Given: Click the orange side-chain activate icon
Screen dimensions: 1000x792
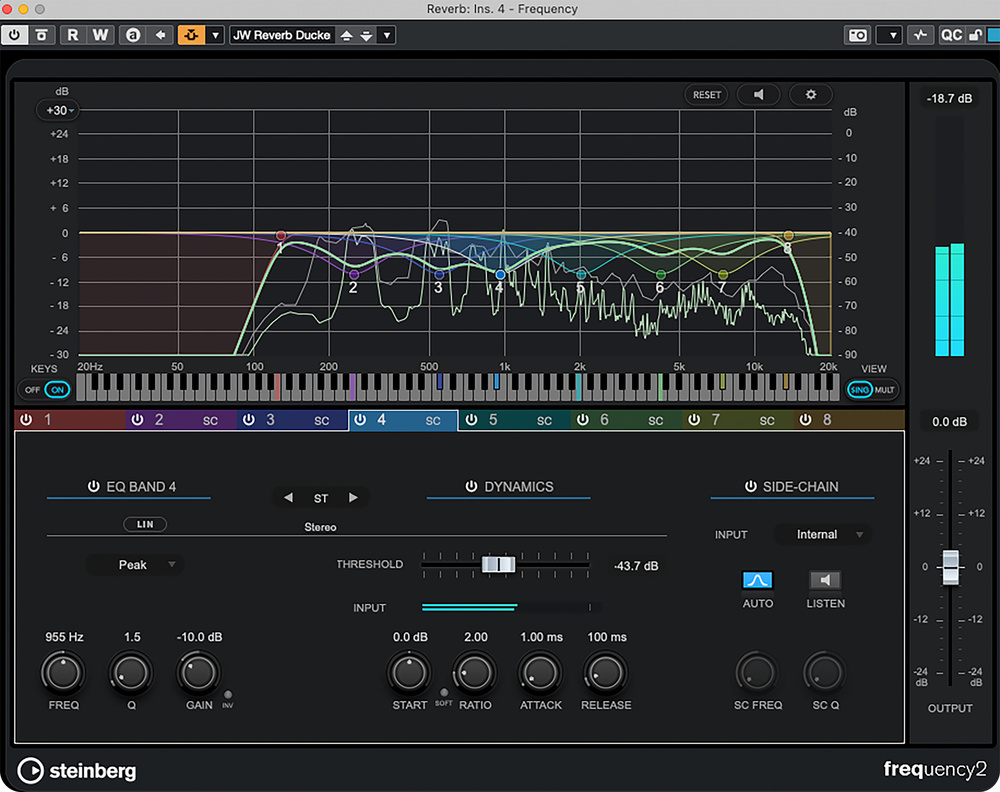Looking at the screenshot, I should point(190,35).
